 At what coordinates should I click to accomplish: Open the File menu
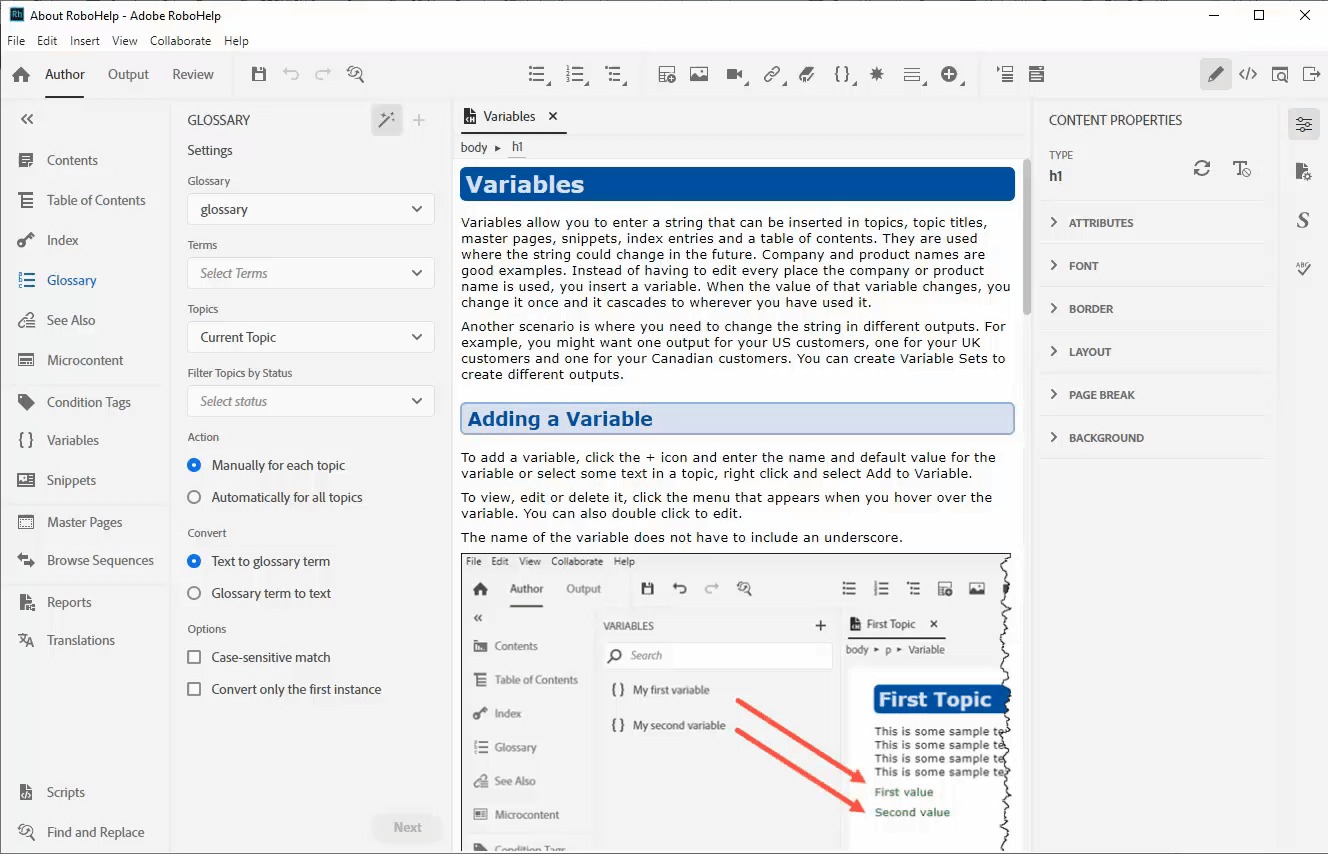tap(16, 41)
